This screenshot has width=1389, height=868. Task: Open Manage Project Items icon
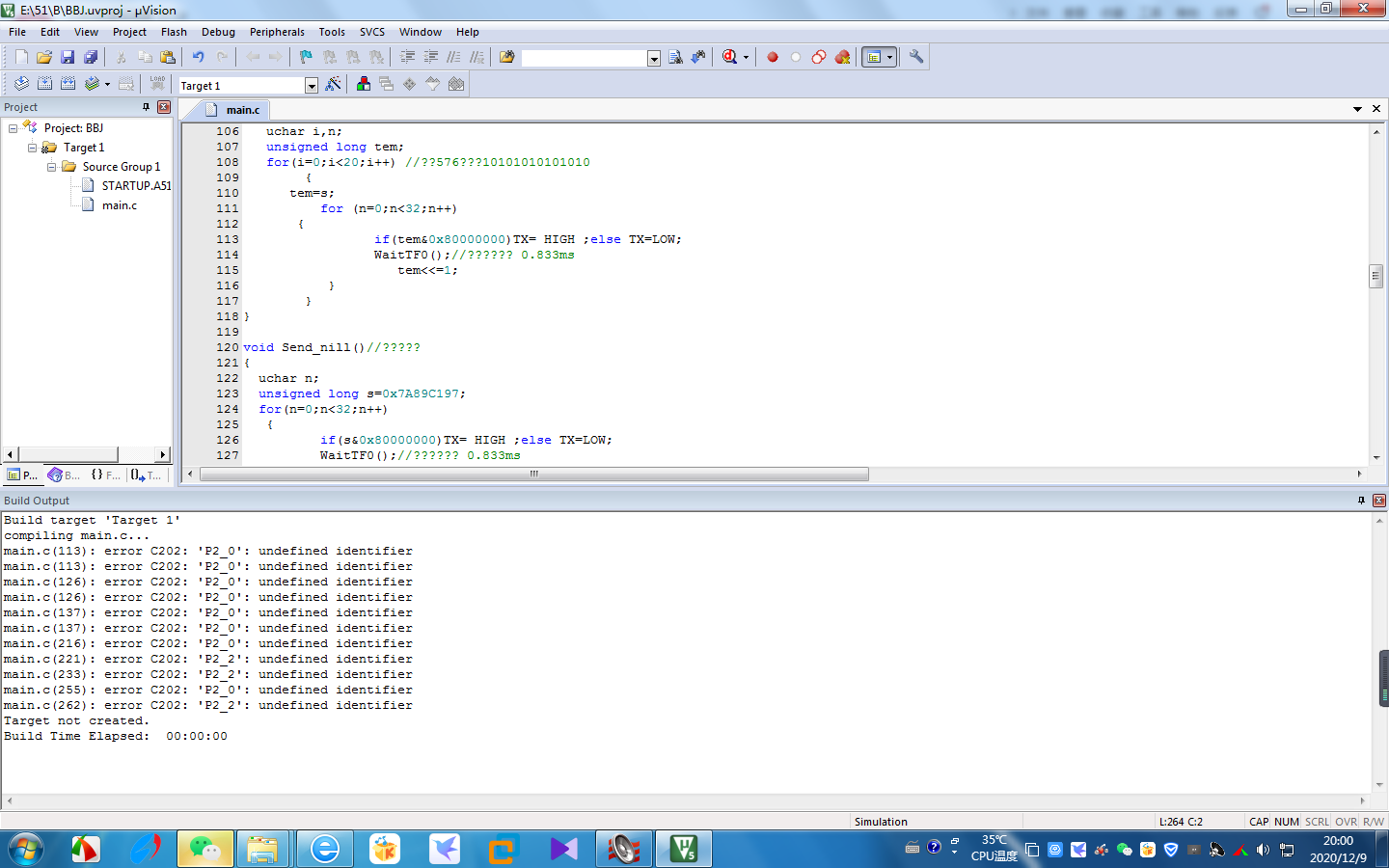[363, 84]
